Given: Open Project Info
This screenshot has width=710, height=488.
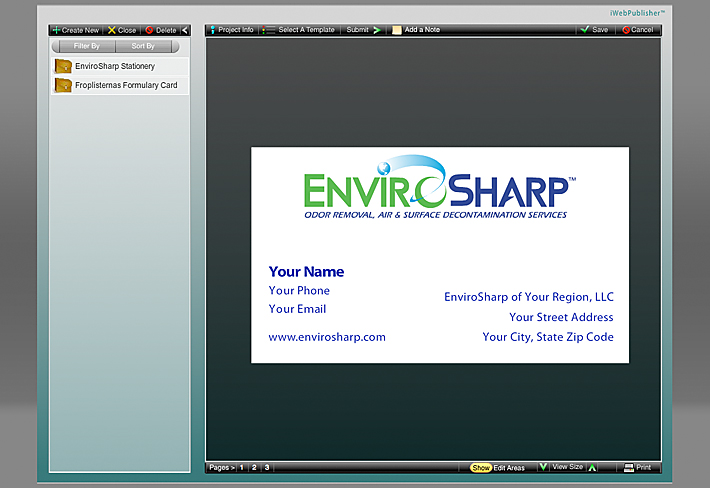Looking at the screenshot, I should coord(231,30).
